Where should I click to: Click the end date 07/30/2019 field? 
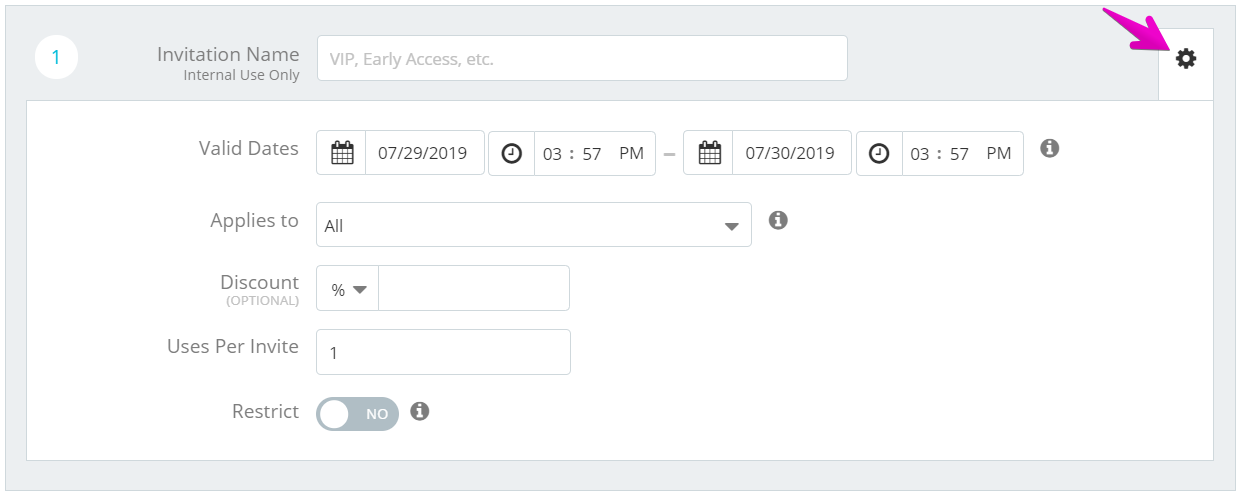click(x=792, y=153)
